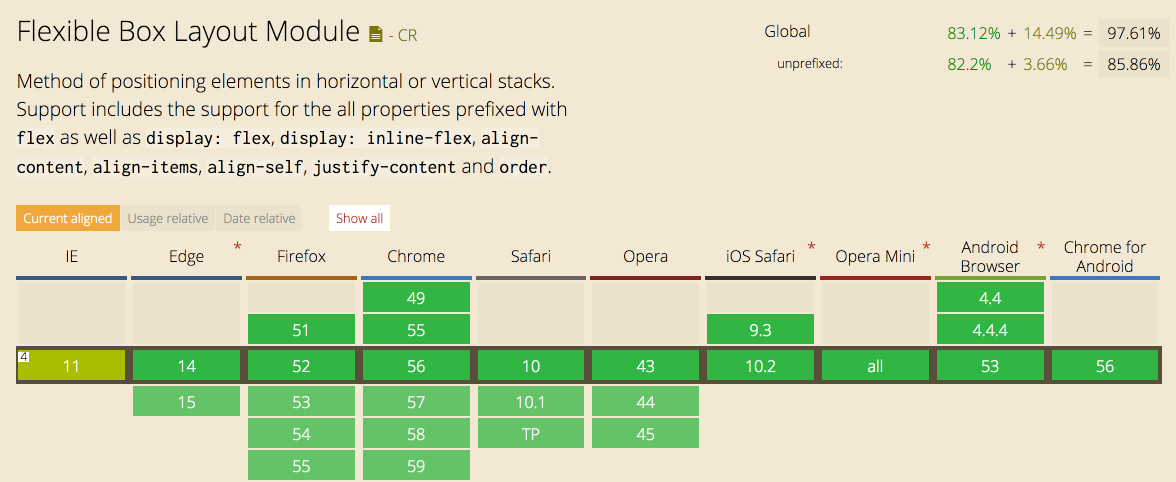Click the red asterisk next to Edge
This screenshot has height=482, width=1176.
[x=238, y=246]
